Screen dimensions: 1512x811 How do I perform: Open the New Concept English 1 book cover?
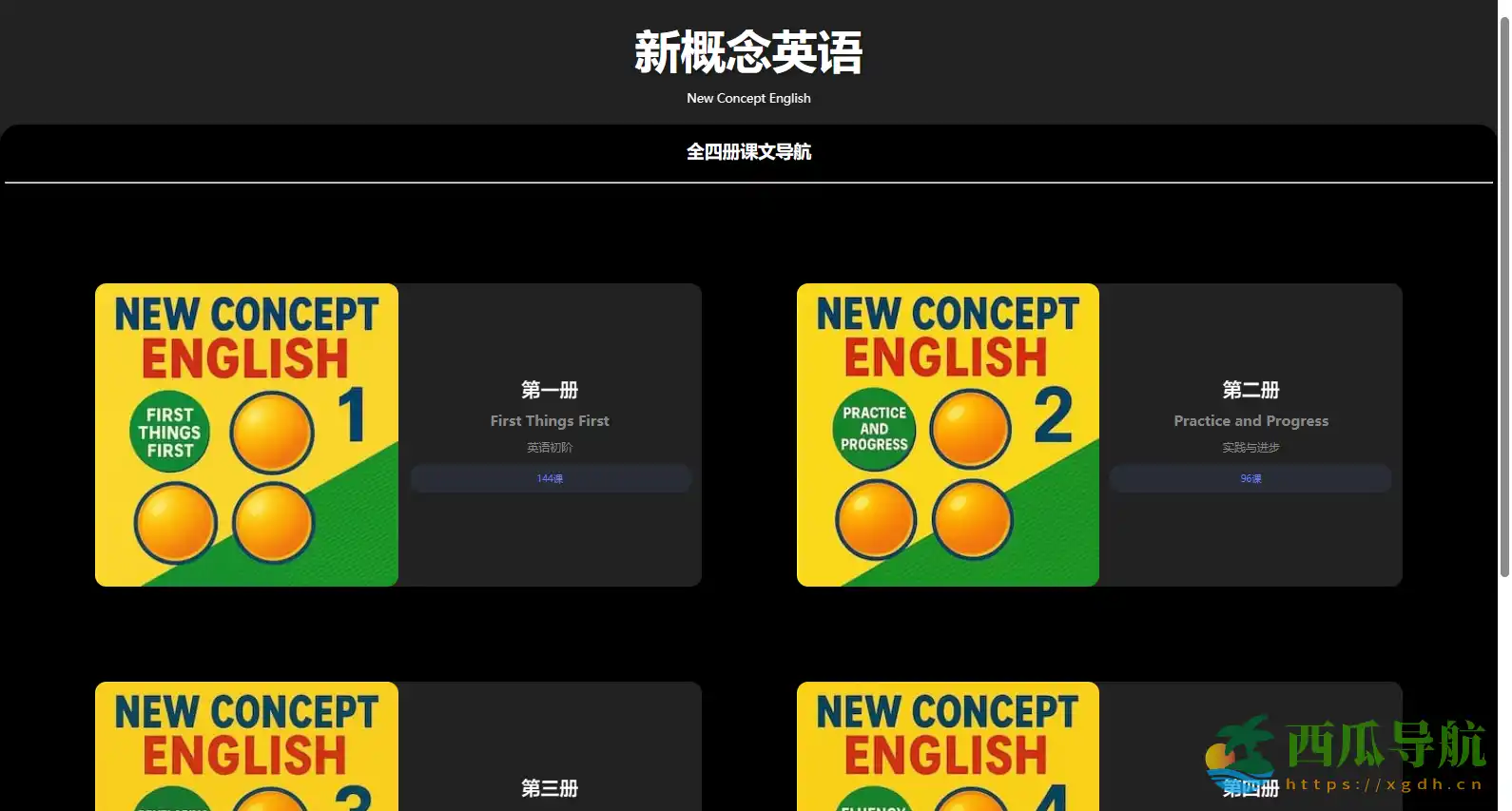point(246,434)
